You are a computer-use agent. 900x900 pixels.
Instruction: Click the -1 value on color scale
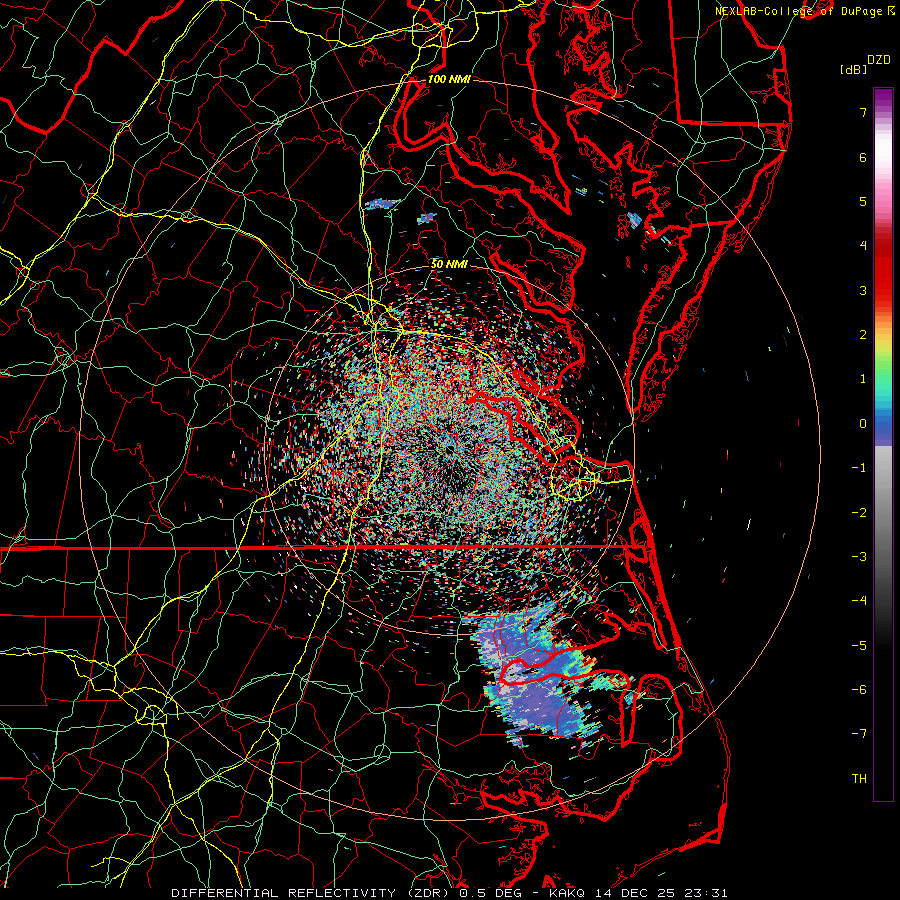859,468
